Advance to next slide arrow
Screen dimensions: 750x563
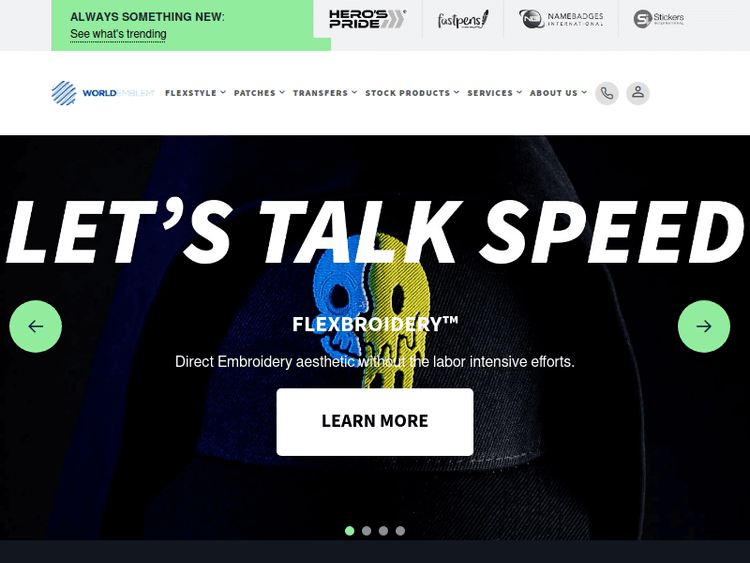point(704,326)
